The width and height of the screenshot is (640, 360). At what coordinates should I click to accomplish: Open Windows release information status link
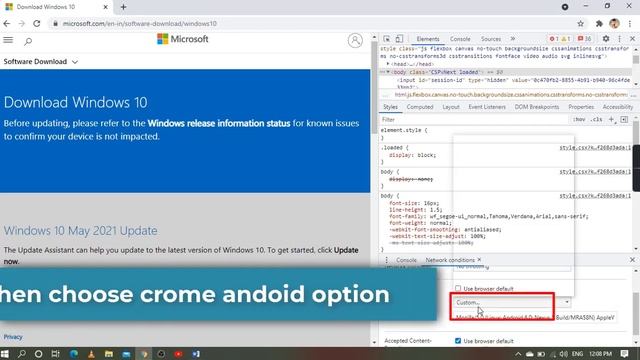click(219, 123)
